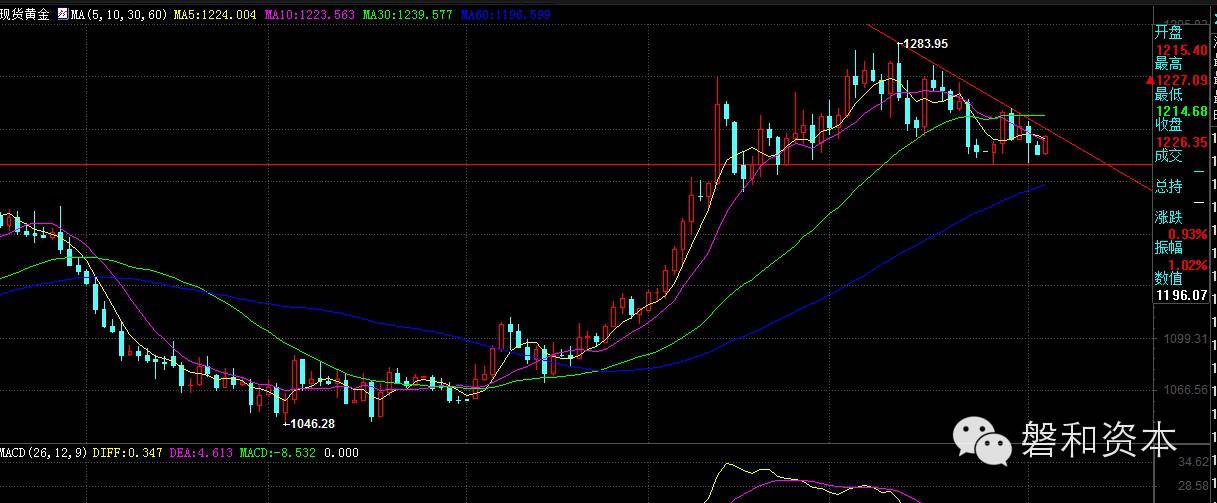This screenshot has height=503, width=1217.
Task: Select the DIFF:0.347 value
Action: (x=126, y=453)
